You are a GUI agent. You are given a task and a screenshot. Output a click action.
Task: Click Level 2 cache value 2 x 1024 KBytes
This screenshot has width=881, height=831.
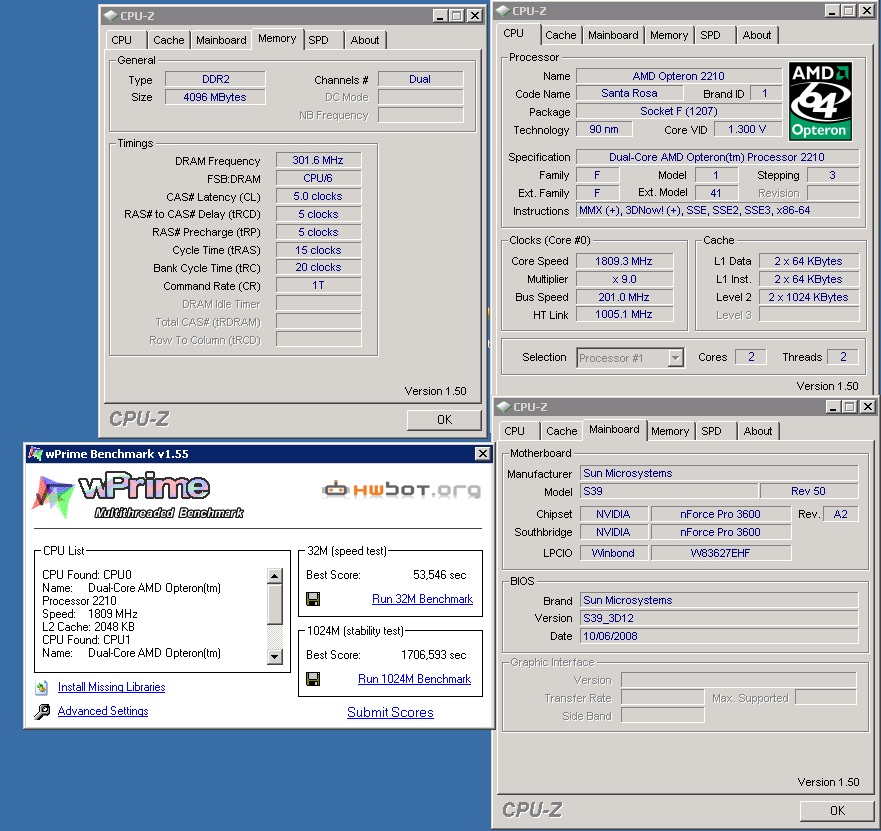click(809, 297)
